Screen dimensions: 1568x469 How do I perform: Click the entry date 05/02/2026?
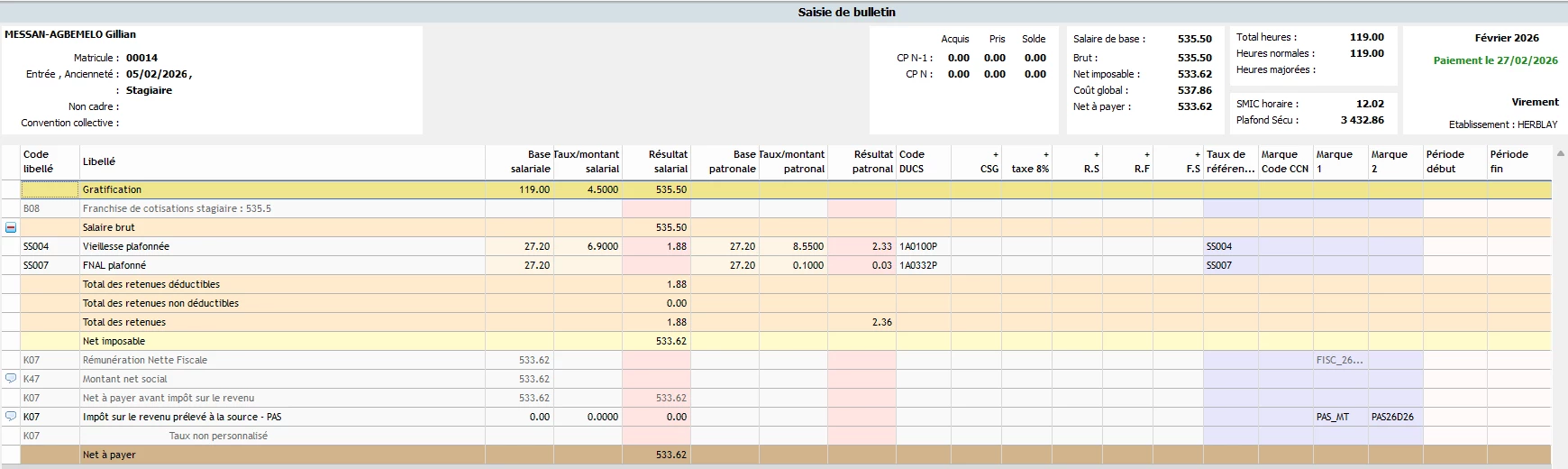[157, 74]
